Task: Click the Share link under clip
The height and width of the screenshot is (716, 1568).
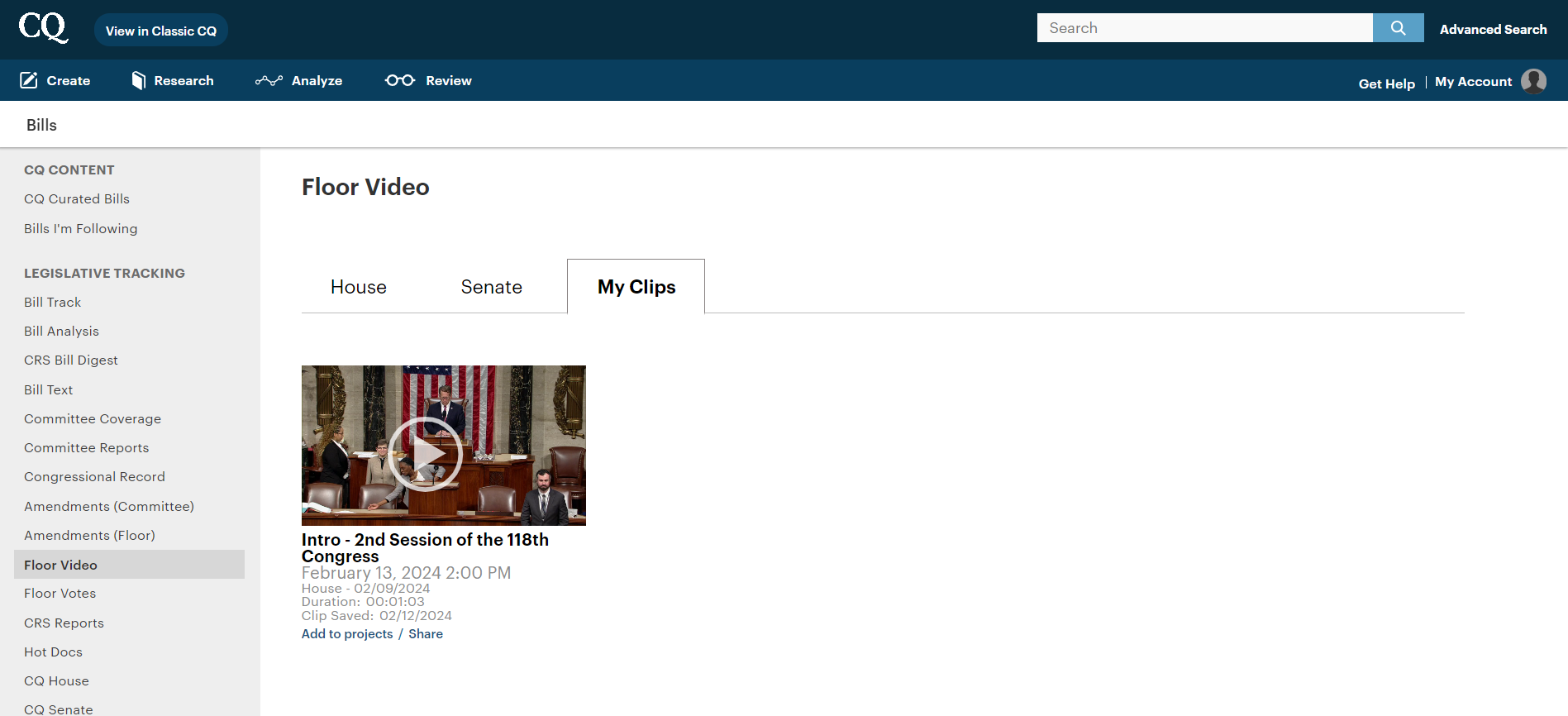Action: [426, 634]
